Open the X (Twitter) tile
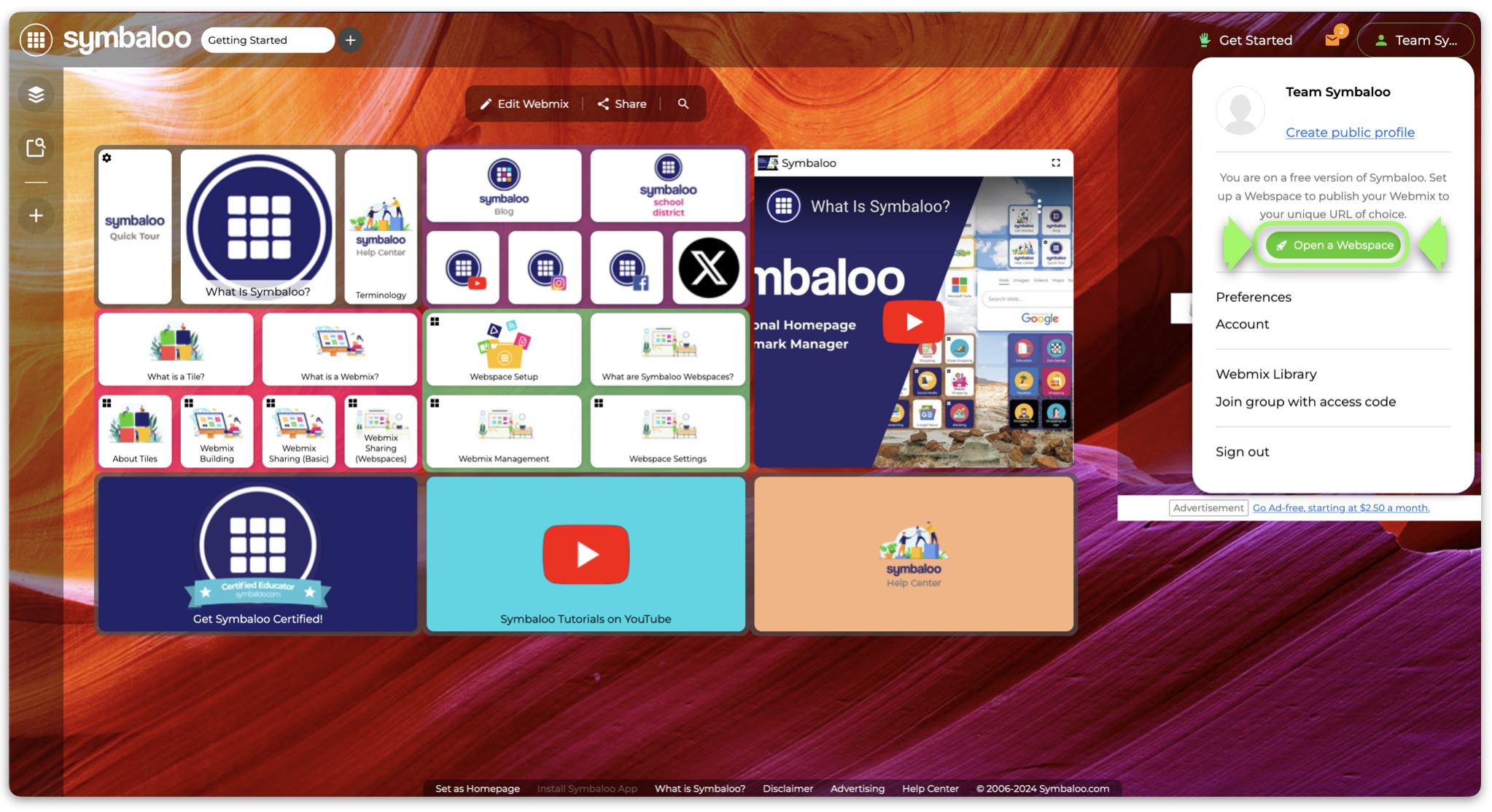Viewport: 1492px width, 812px height. [x=709, y=268]
